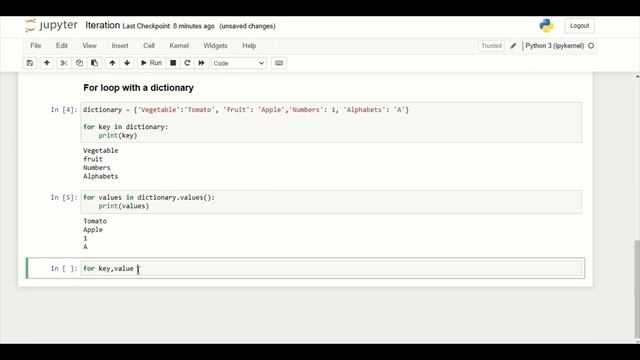Image resolution: width=640 pixels, height=360 pixels.
Task: Select the In [5] cell prompt
Action: click(x=64, y=198)
